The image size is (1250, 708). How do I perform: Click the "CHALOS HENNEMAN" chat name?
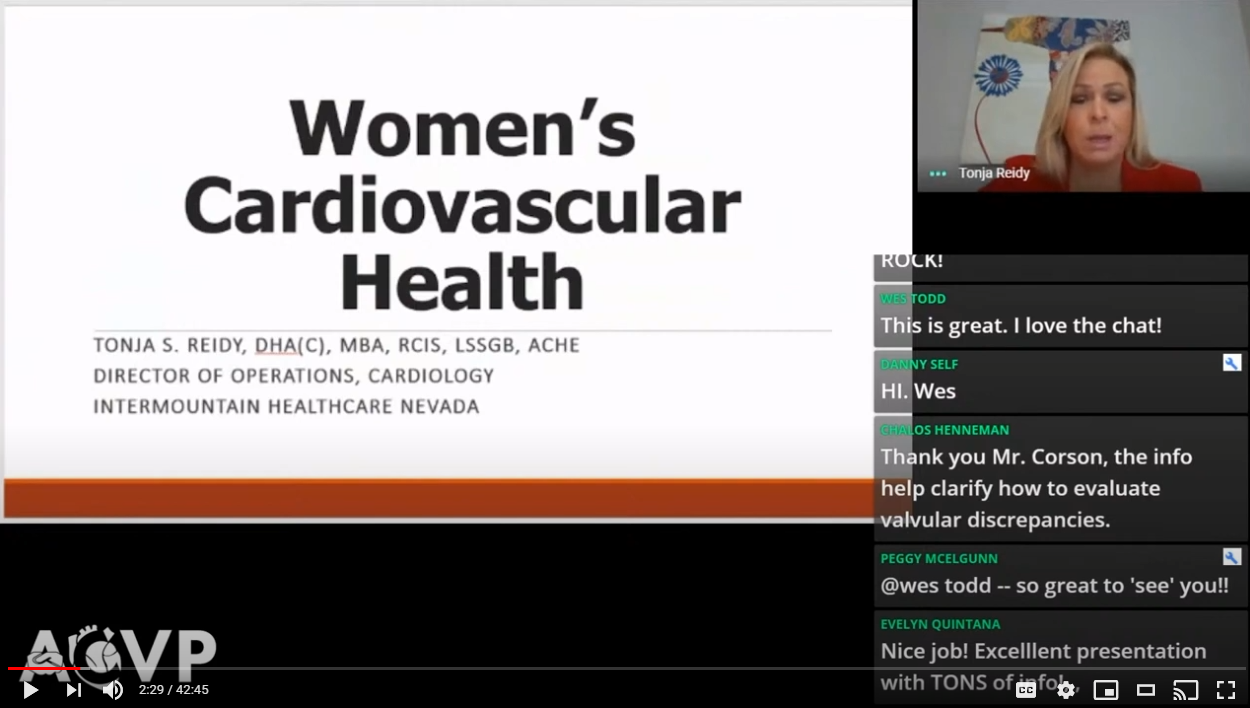(x=945, y=430)
